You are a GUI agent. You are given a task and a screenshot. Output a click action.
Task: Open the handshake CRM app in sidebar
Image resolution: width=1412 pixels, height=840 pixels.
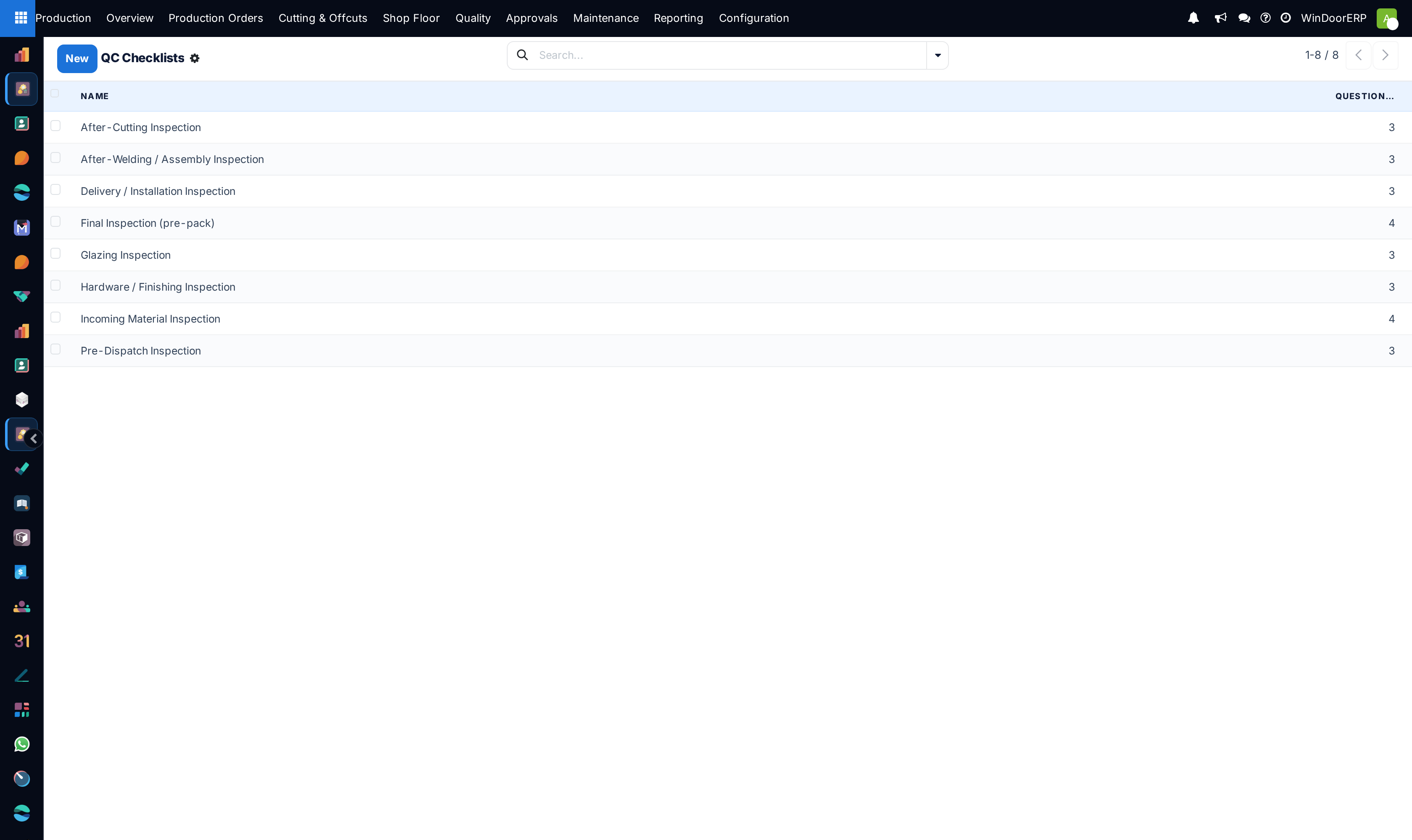coord(21,297)
